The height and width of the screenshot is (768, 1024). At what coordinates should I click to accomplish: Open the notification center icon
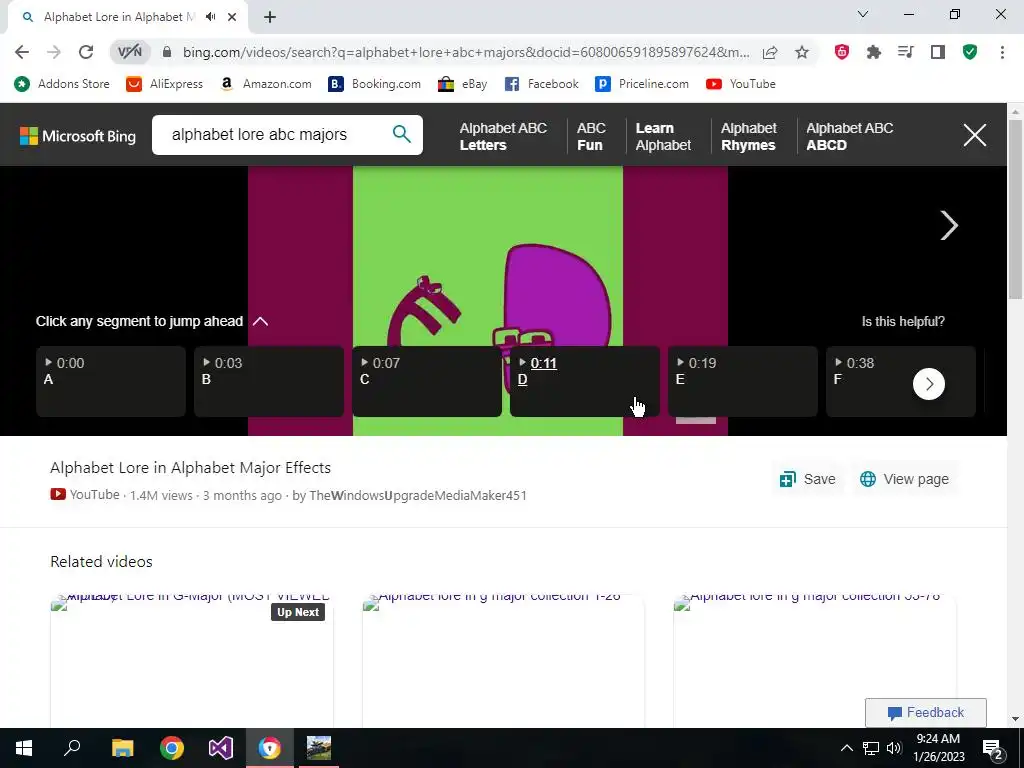pyautogui.click(x=992, y=749)
